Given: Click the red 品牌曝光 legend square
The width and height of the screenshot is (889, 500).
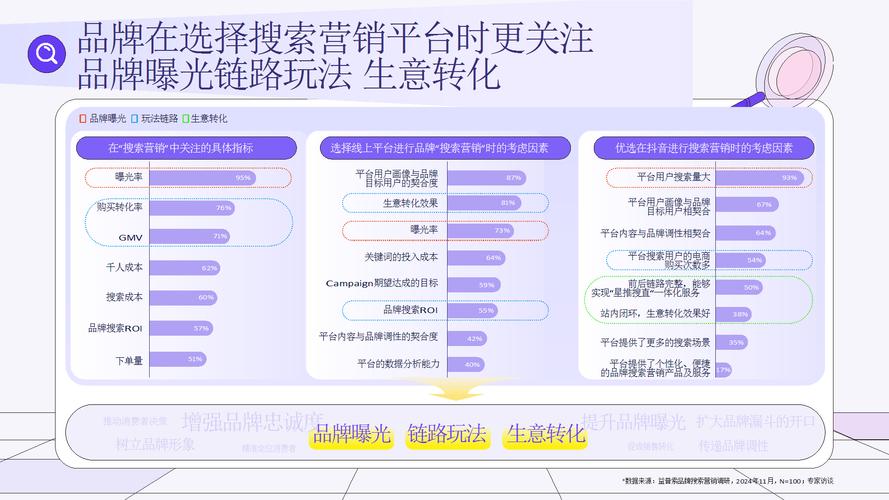Looking at the screenshot, I should click(x=83, y=118).
